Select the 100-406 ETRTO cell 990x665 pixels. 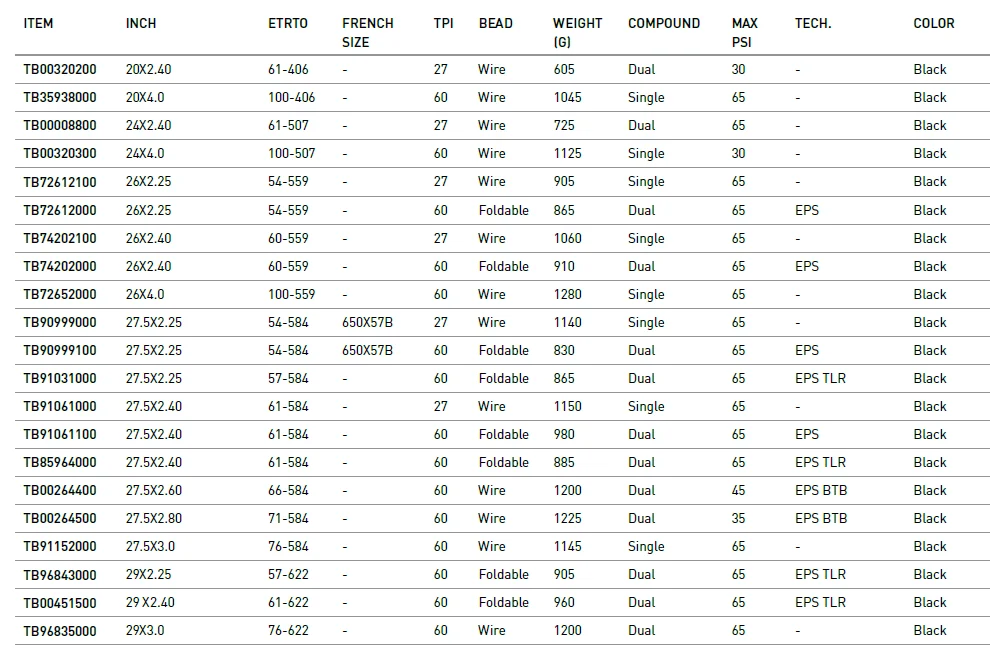coord(291,98)
